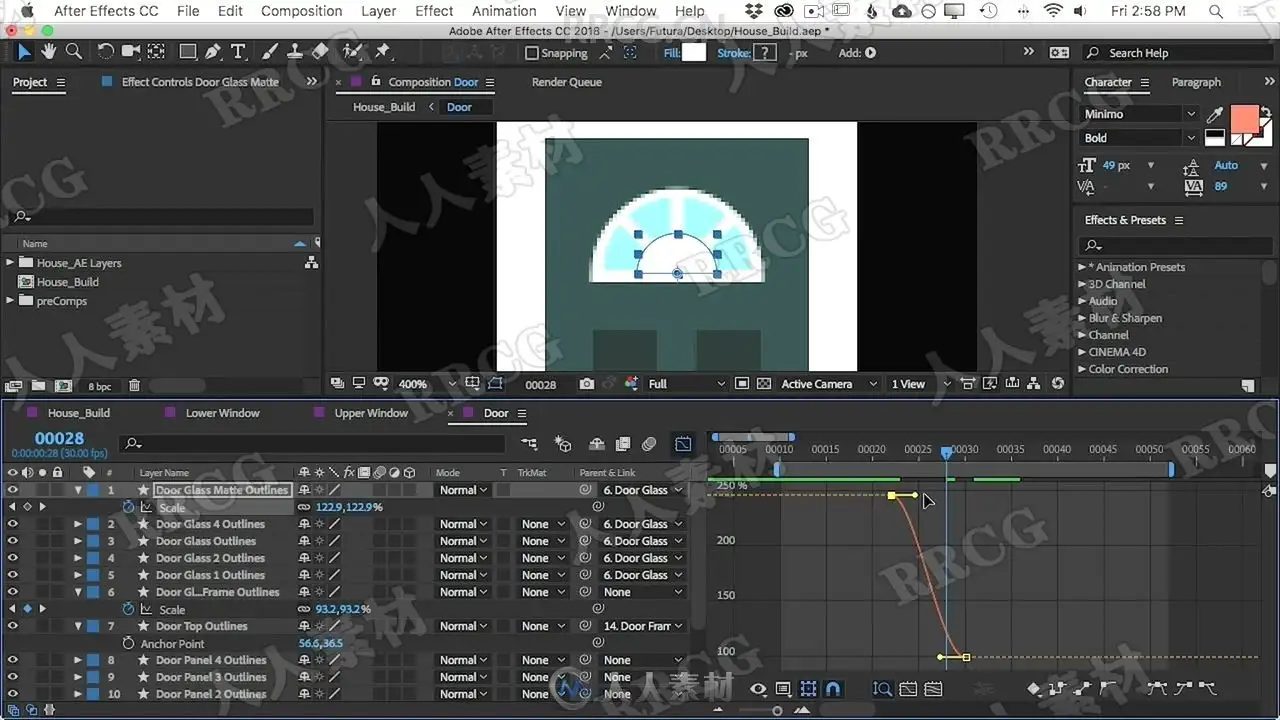Viewport: 1280px width, 720px height.
Task: Open the Render Queue panel
Action: pyautogui.click(x=567, y=82)
